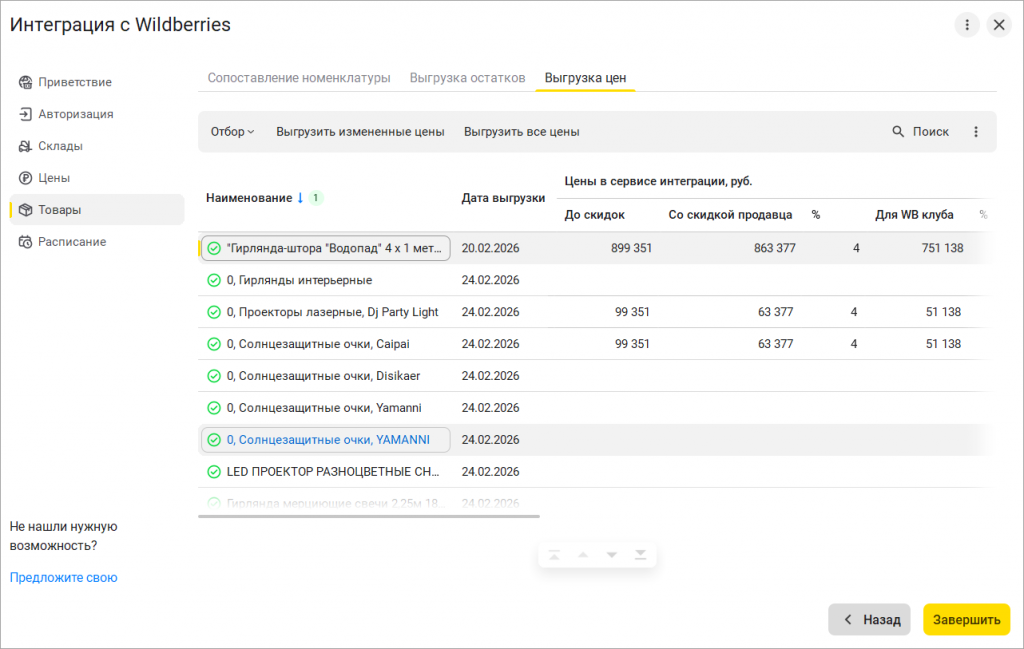This screenshot has height=649, width=1024.
Task: Click the sort arrow next to Наименование
Action: point(300,198)
